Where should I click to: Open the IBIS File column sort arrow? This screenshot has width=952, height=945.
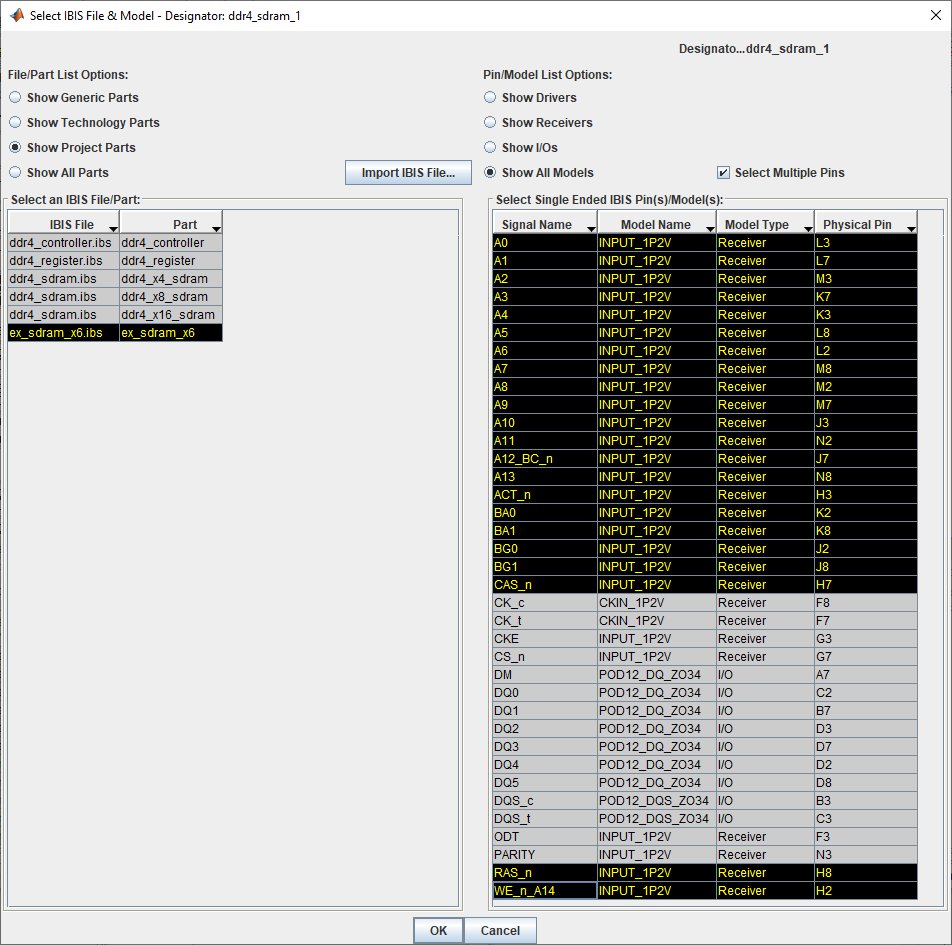pyautogui.click(x=114, y=228)
